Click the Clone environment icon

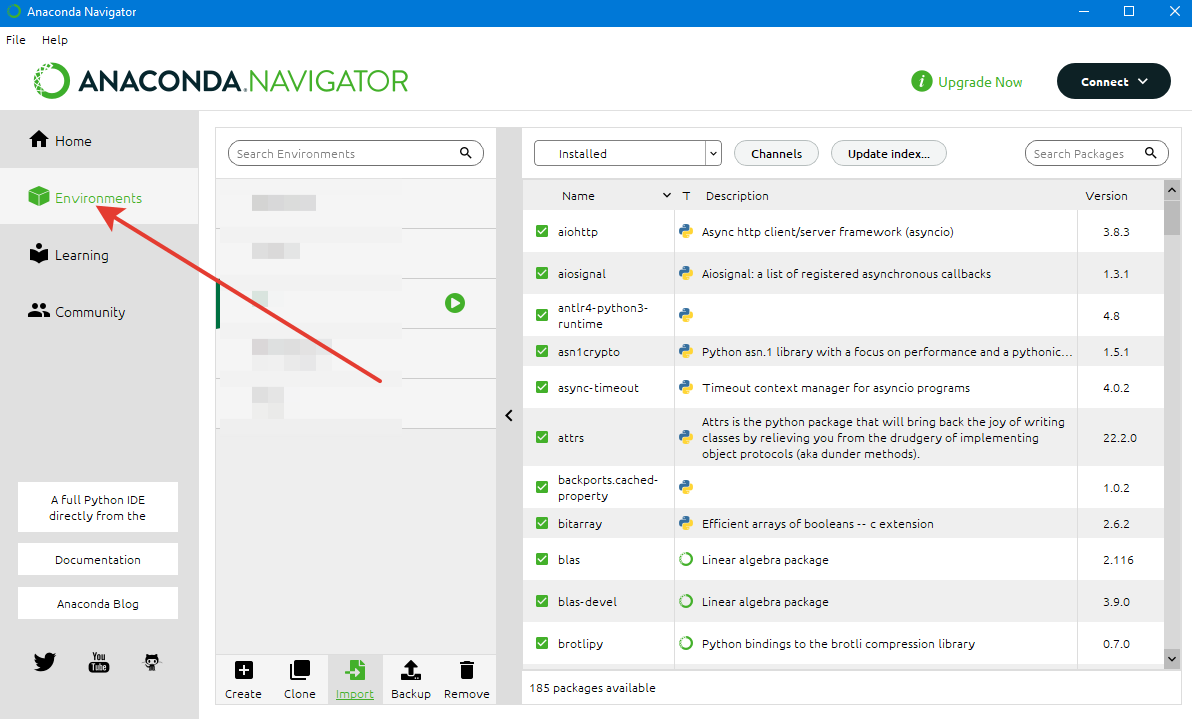point(300,670)
